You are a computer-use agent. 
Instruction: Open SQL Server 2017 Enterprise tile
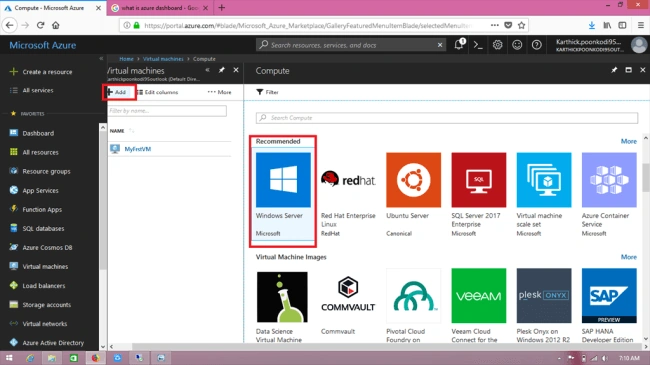[479, 195]
